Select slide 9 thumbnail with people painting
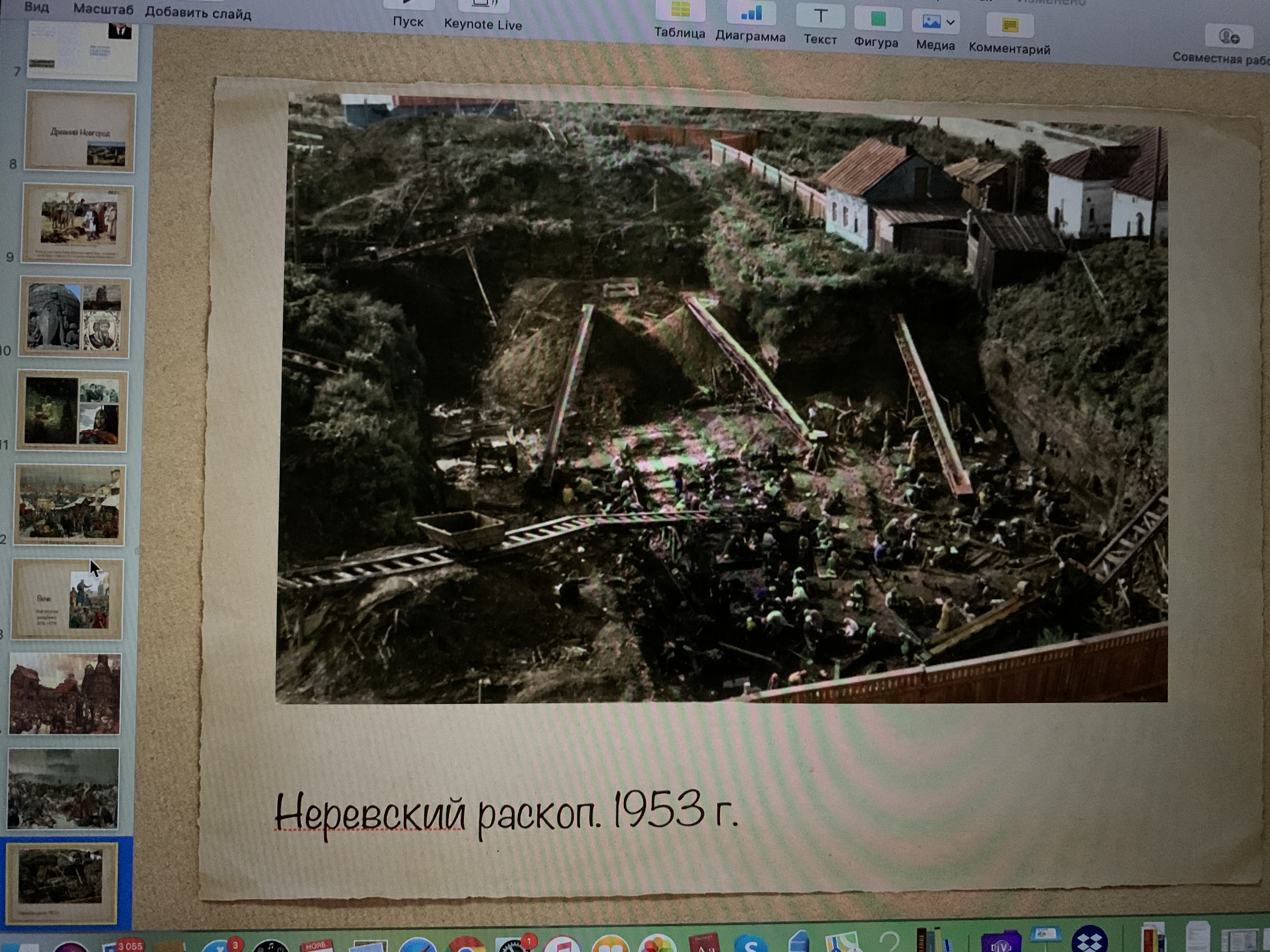Viewport: 1270px width, 952px height. click(x=77, y=225)
